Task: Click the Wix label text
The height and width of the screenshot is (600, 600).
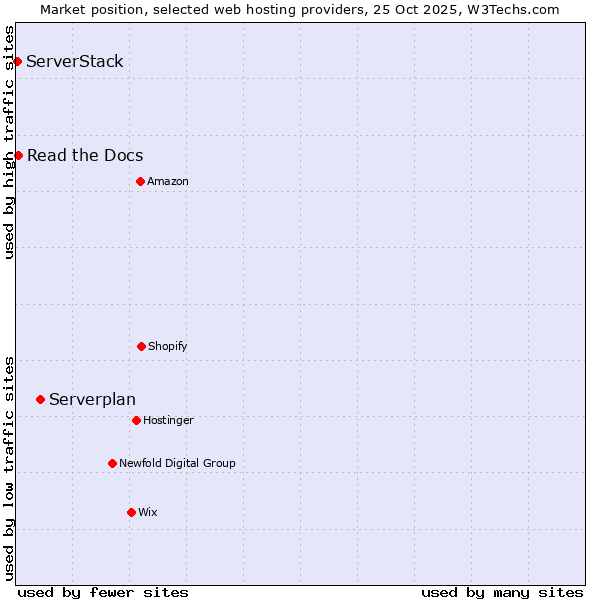Action: click(148, 512)
